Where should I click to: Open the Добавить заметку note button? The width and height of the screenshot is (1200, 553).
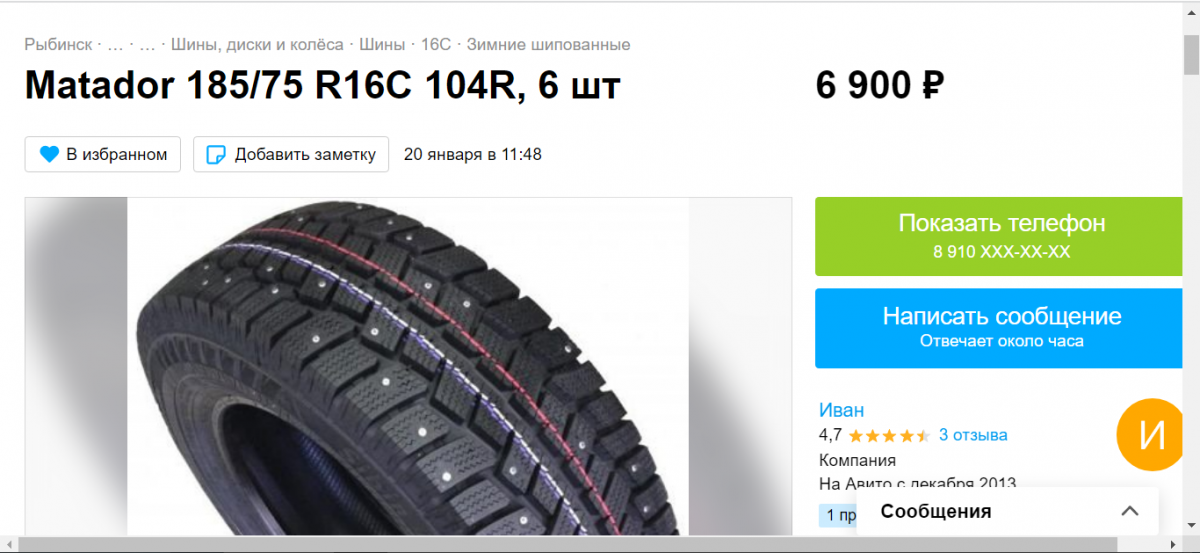[291, 155]
